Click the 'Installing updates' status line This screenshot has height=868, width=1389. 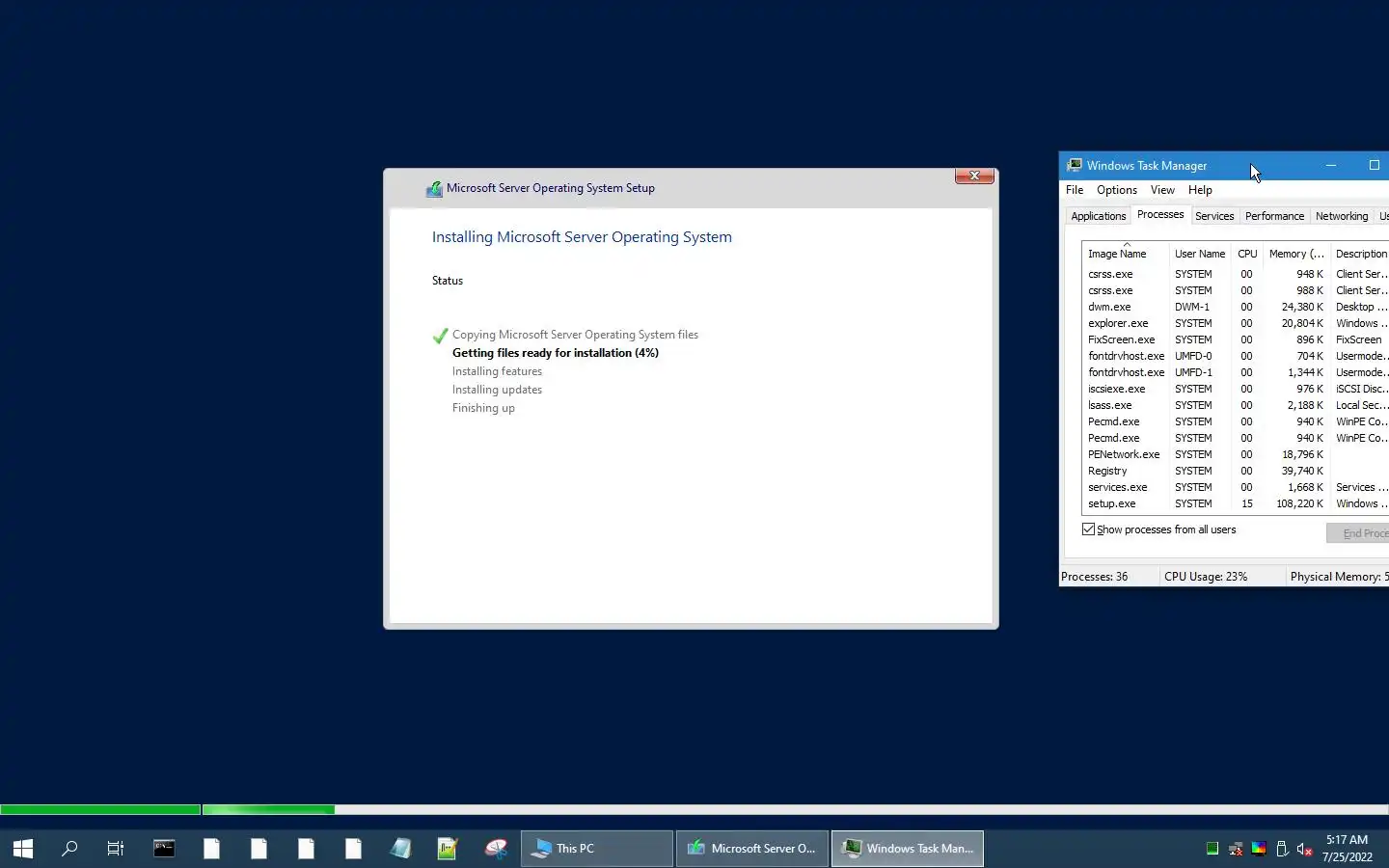[x=497, y=390]
